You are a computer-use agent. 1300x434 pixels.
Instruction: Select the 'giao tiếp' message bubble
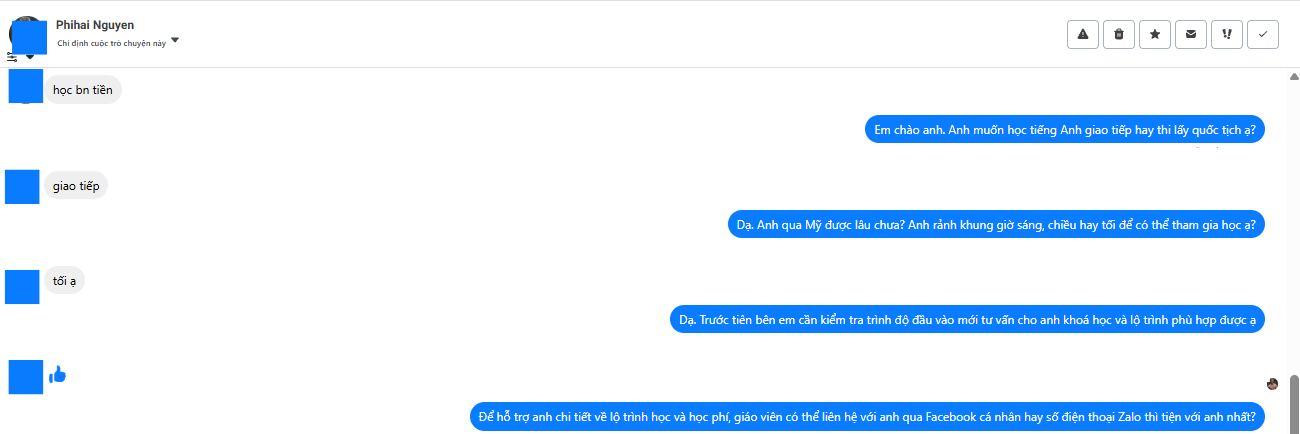point(76,186)
